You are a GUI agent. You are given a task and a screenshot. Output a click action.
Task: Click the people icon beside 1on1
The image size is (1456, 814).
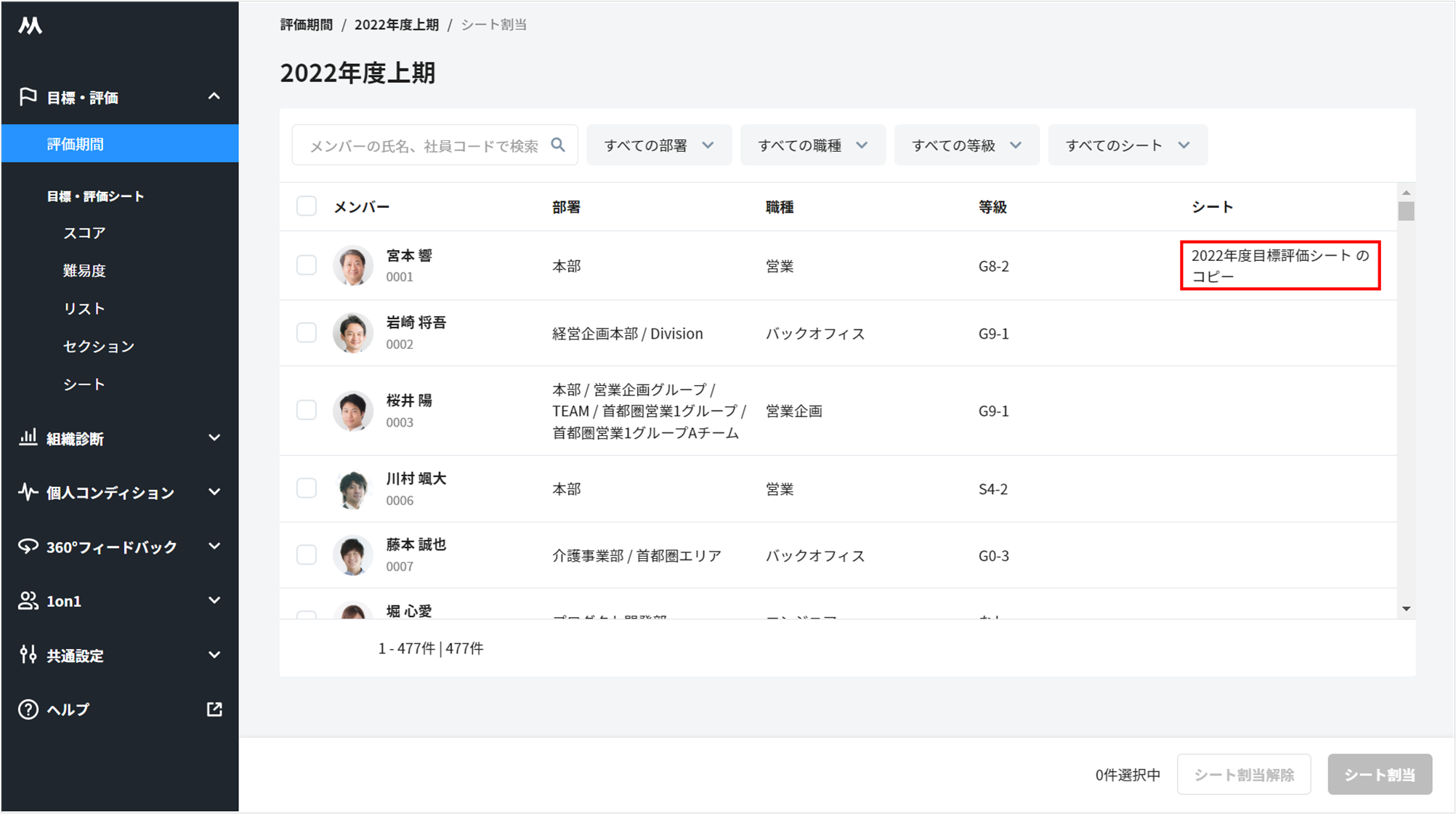(x=28, y=600)
